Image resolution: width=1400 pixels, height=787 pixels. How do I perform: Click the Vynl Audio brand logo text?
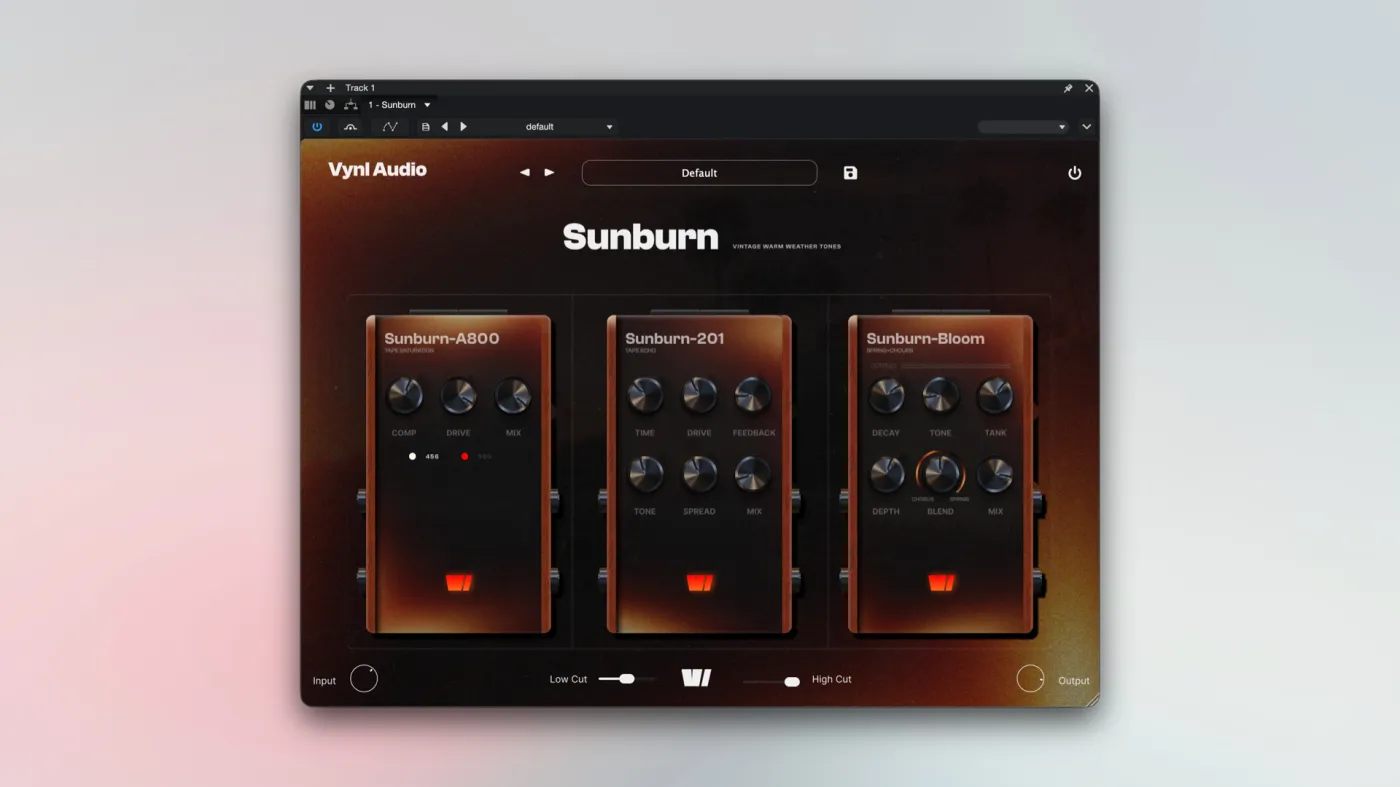point(377,170)
